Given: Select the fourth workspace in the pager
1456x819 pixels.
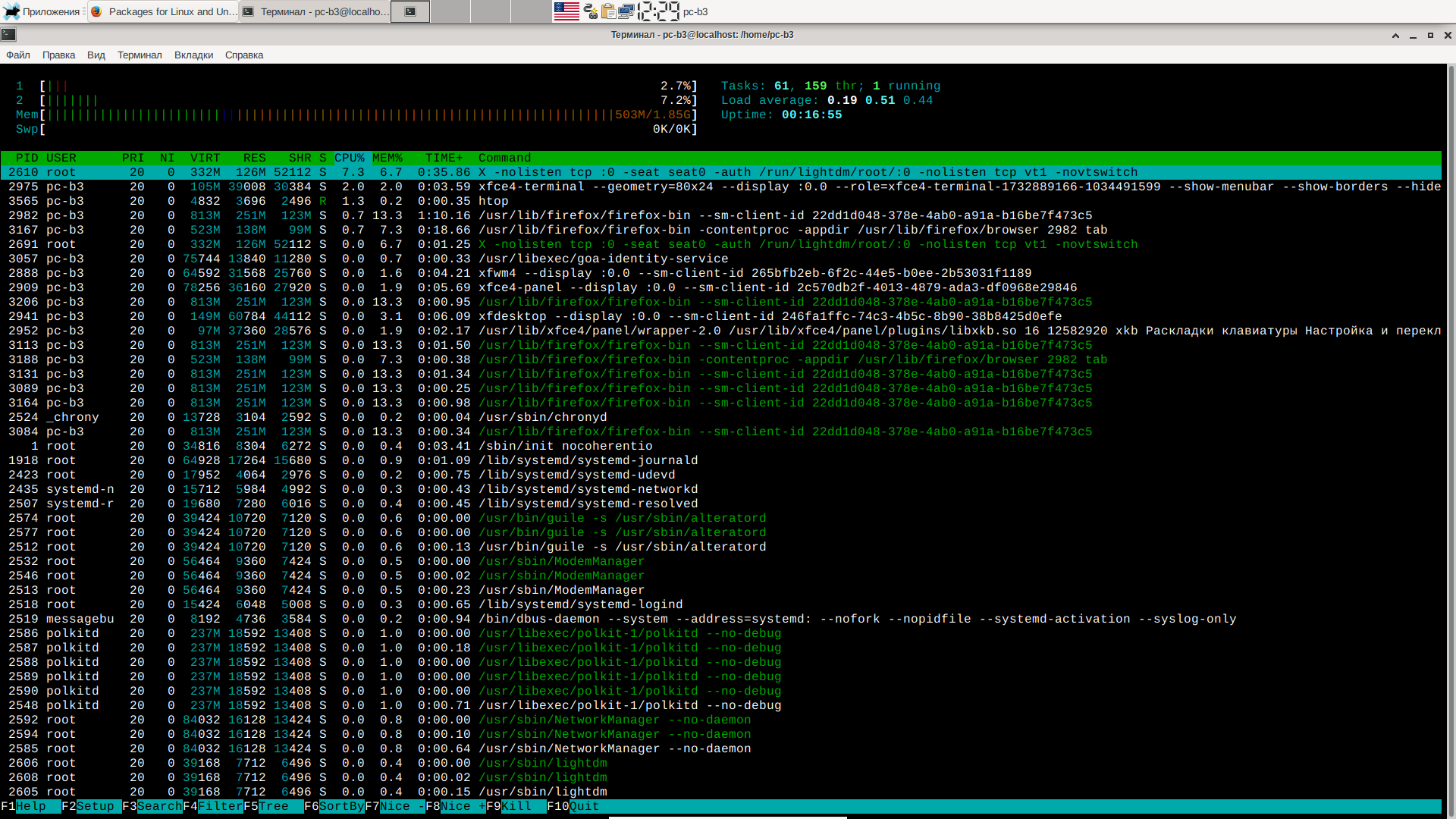Looking at the screenshot, I should [531, 11].
